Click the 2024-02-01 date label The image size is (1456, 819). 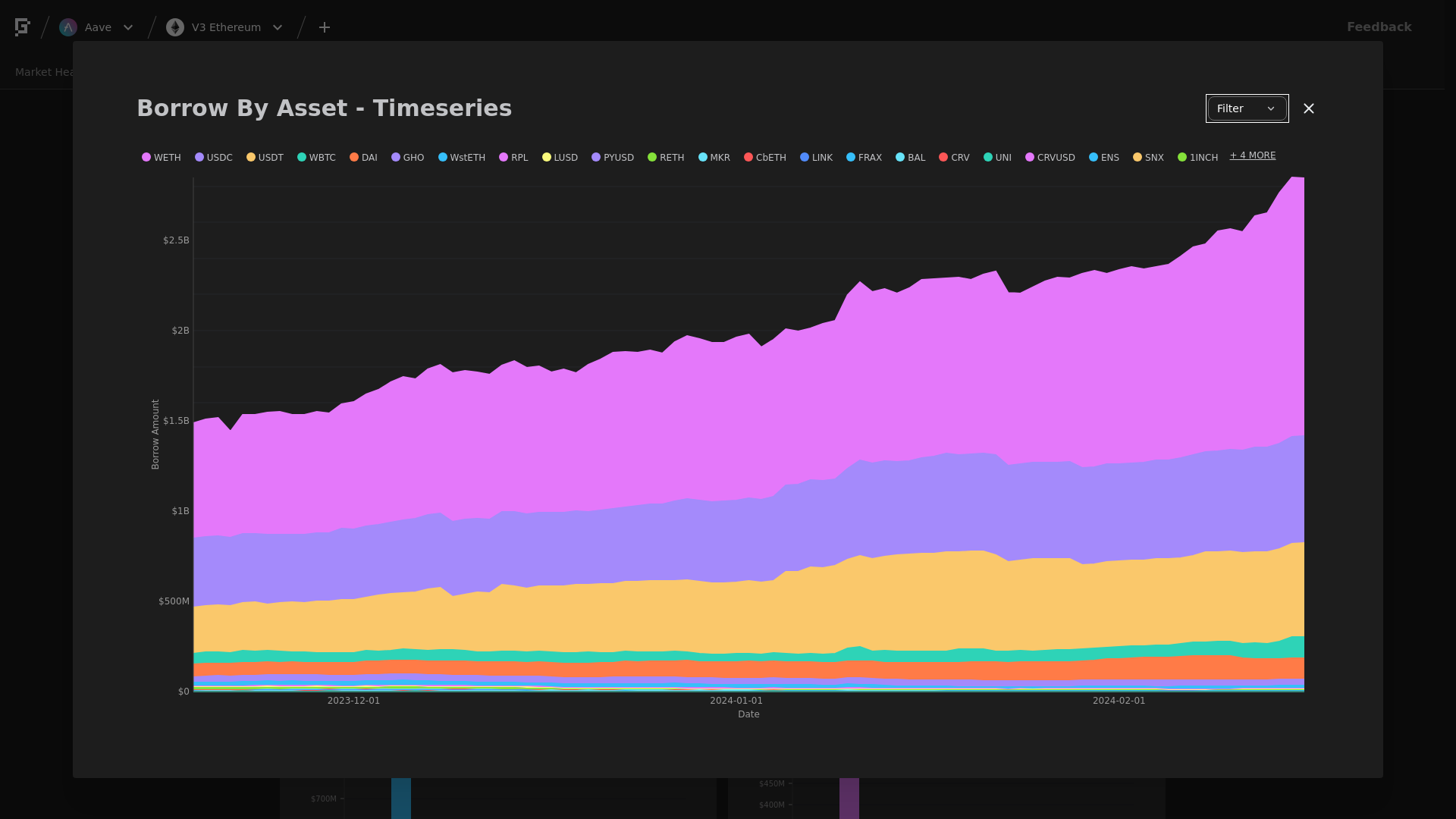click(x=1119, y=701)
